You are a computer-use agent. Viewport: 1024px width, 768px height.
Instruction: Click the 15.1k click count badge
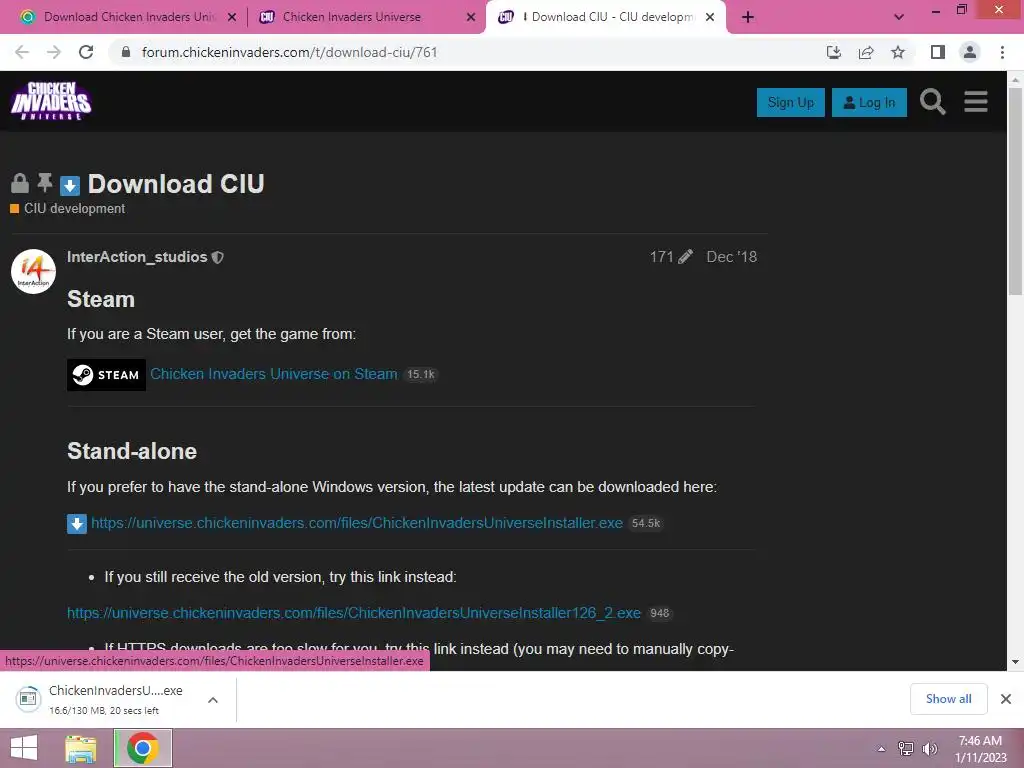[x=421, y=375]
